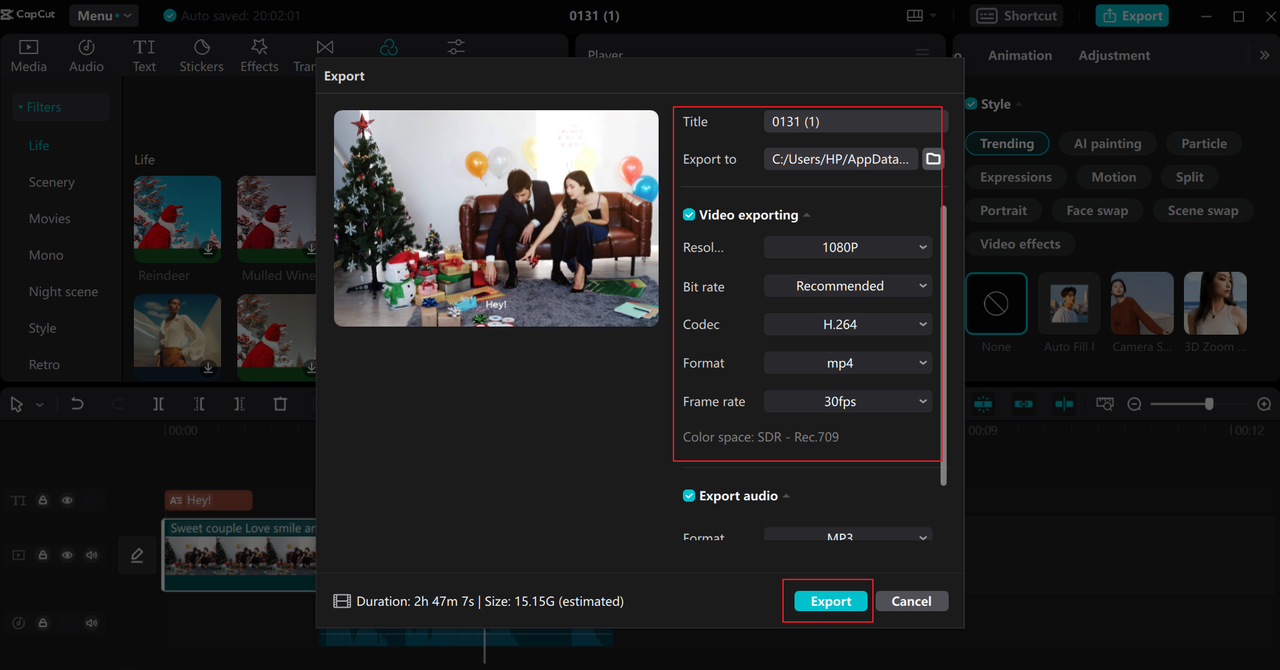Adjust the timeline zoom slider handle
The height and width of the screenshot is (670, 1280).
click(1209, 404)
